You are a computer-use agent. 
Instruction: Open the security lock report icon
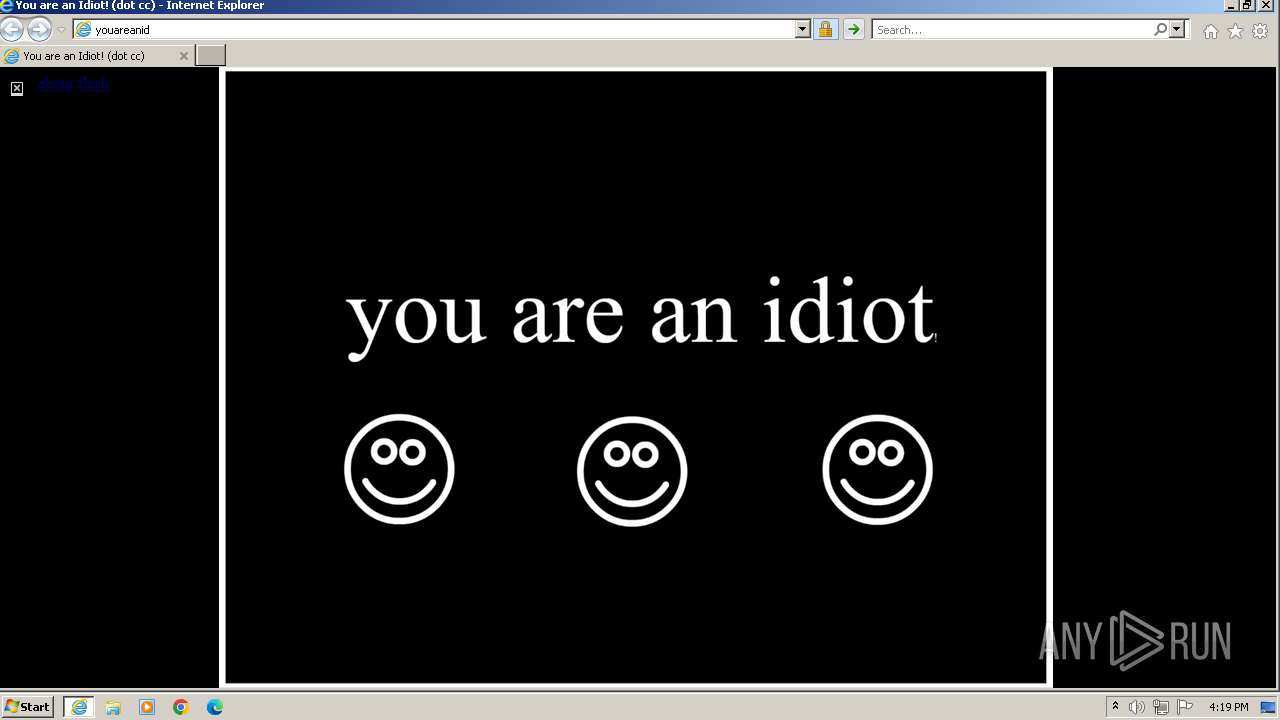825,30
